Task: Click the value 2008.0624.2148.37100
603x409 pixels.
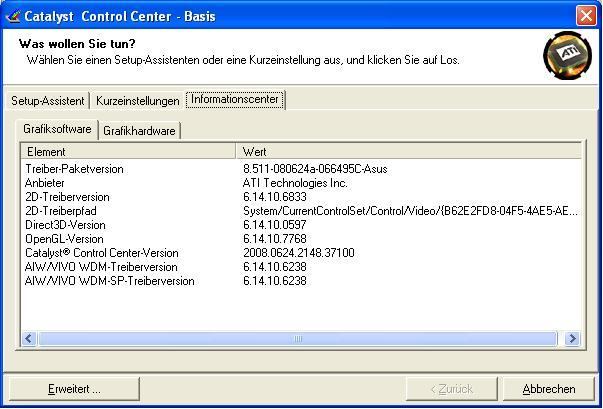Action: [x=298, y=253]
